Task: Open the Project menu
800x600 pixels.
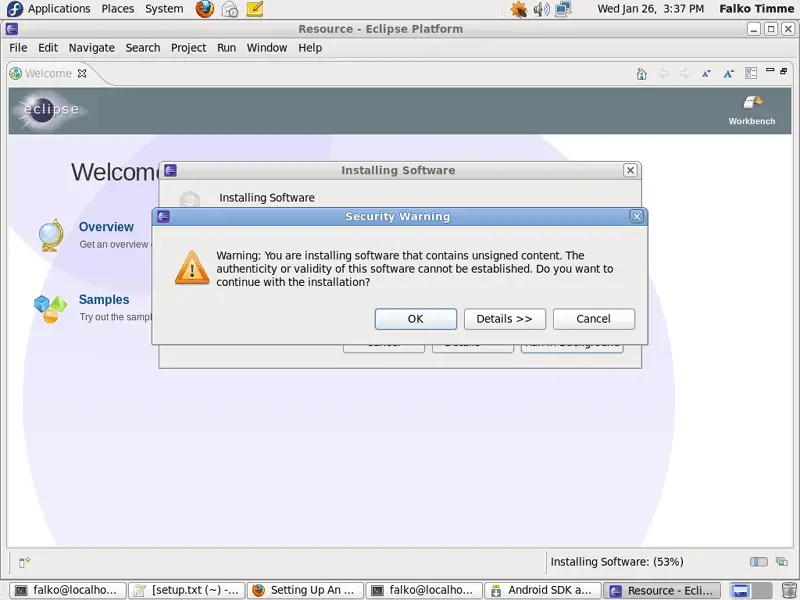Action: 188,47
